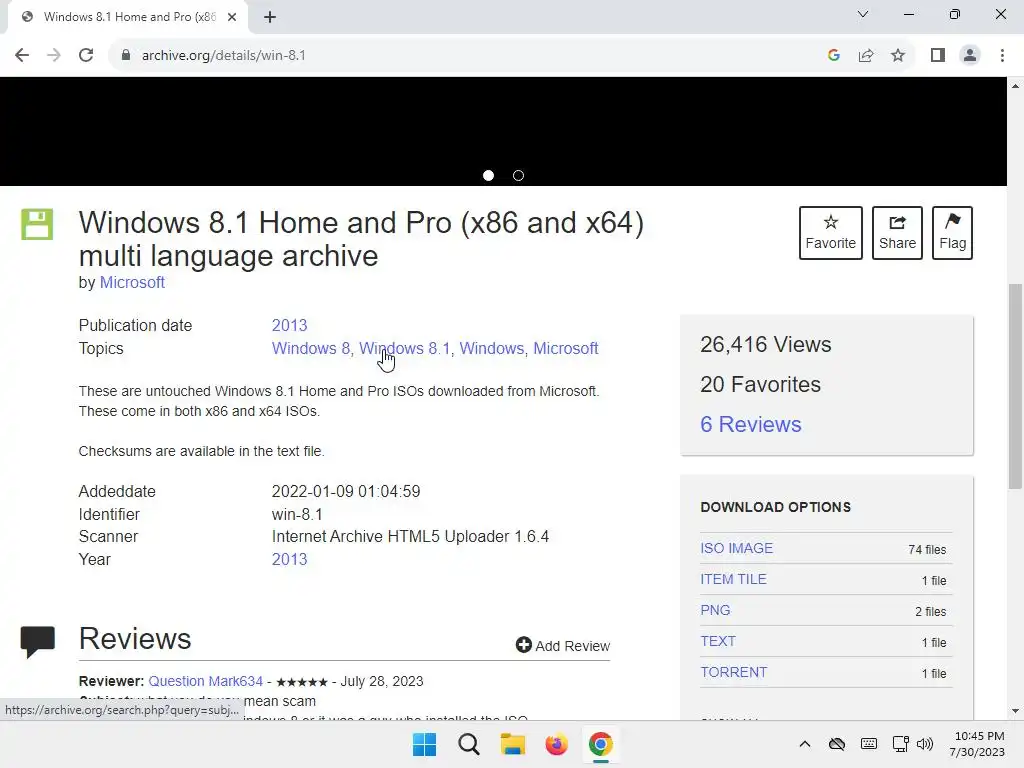Screen dimensions: 1024x768
Task: Open taskbar Search
Action: [x=468, y=744]
